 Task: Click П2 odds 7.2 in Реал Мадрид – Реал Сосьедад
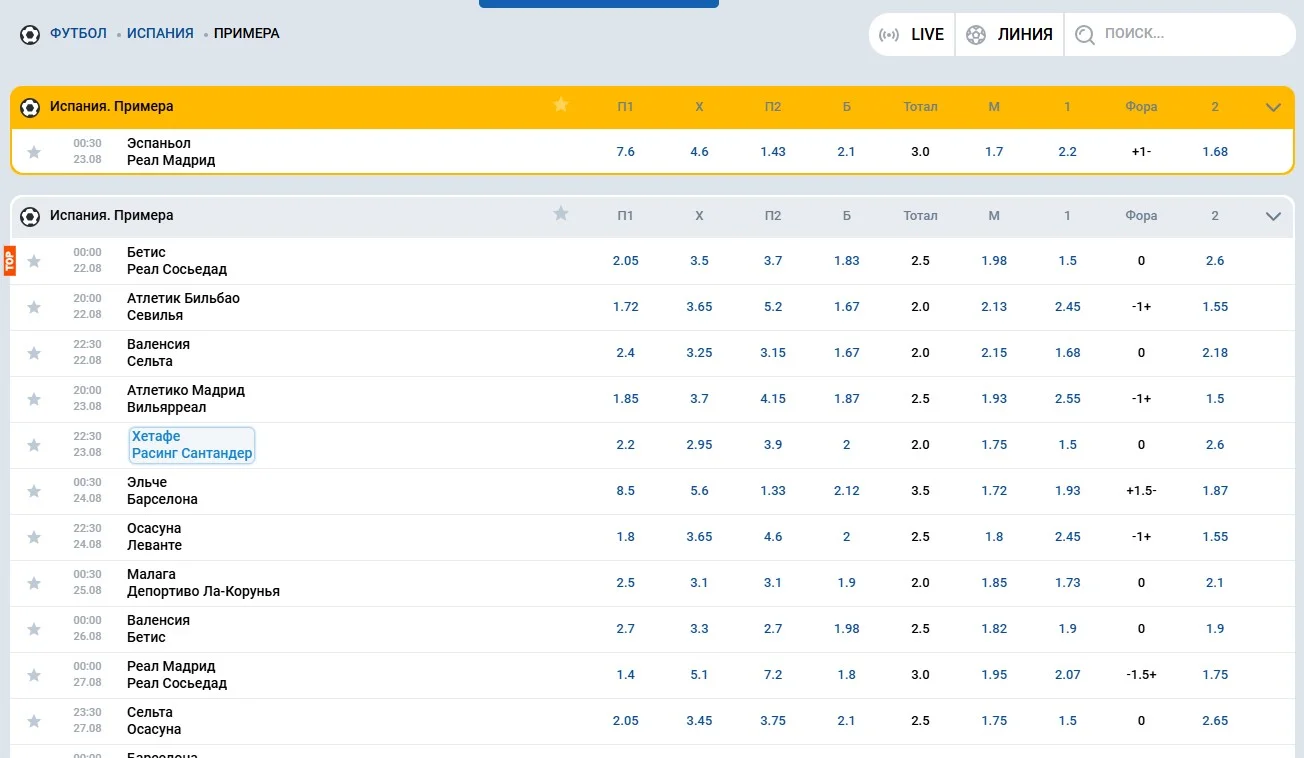tap(773, 675)
